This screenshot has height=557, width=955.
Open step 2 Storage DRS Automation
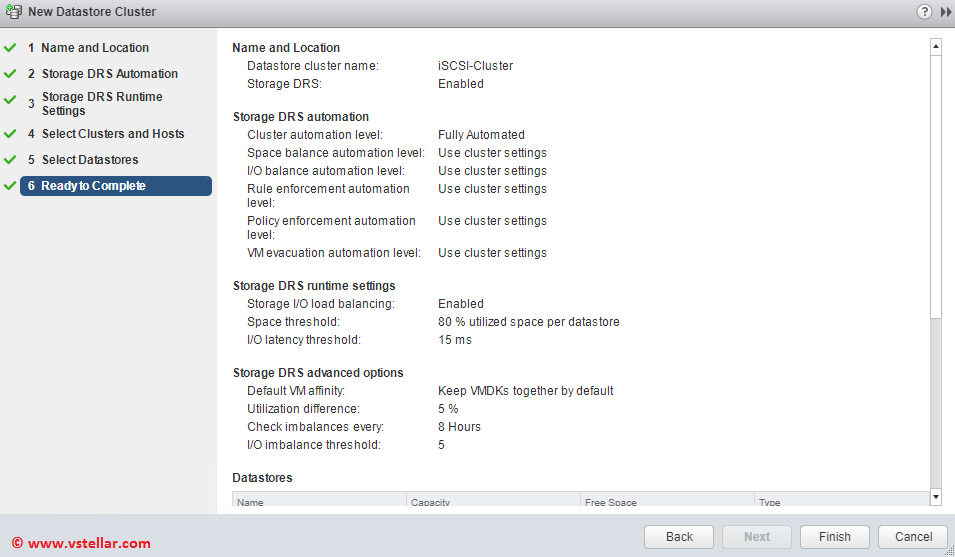109,74
